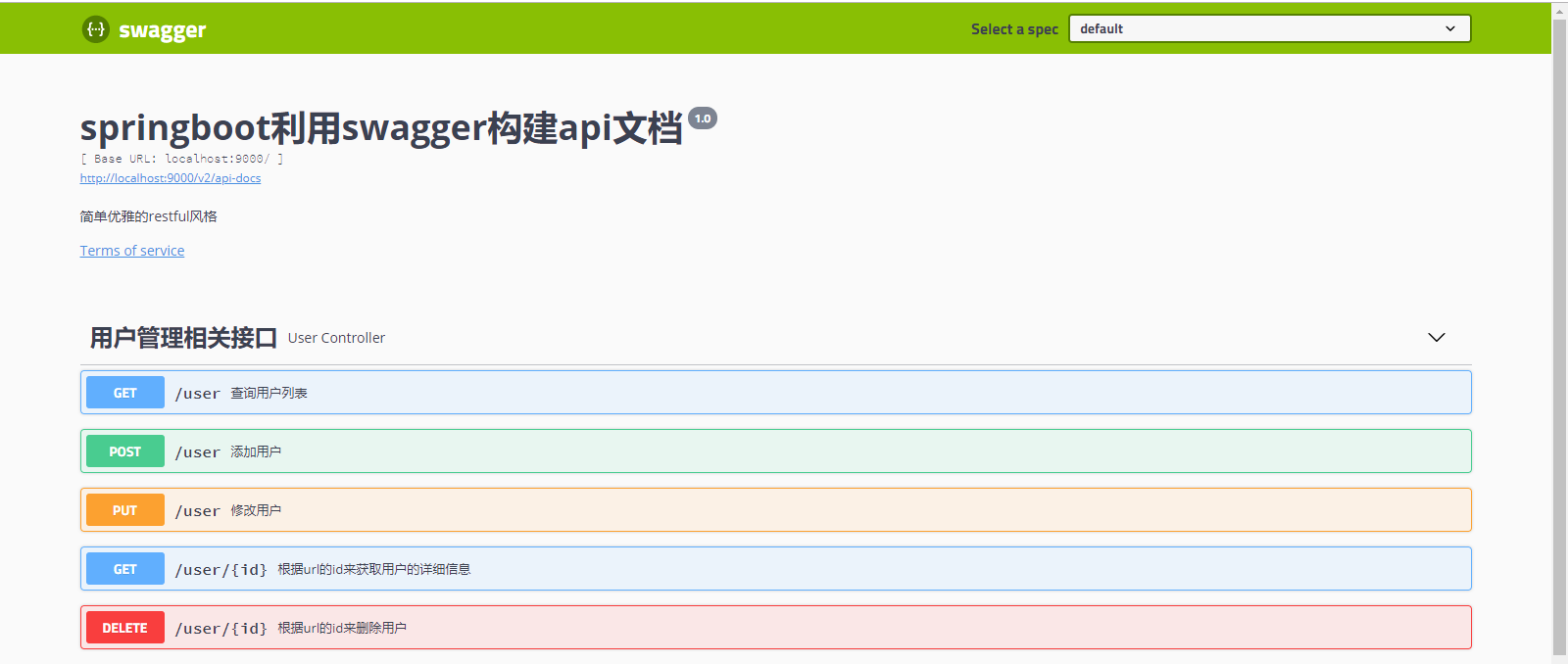Viewport: 1568px width, 664px height.
Task: Click the POST method badge
Action: 125,451
